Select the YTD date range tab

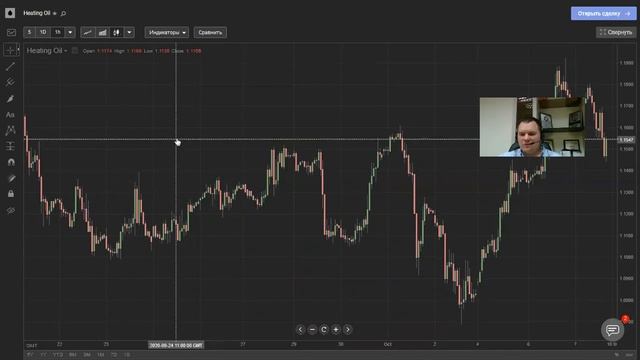[58, 355]
